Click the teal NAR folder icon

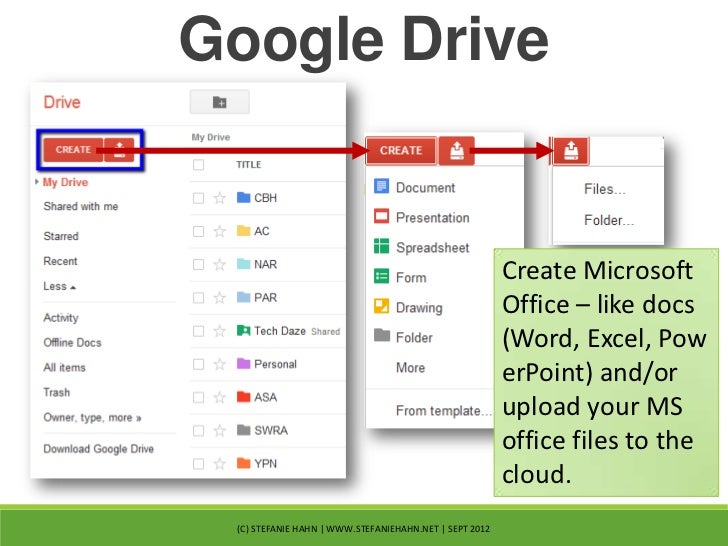click(243, 264)
